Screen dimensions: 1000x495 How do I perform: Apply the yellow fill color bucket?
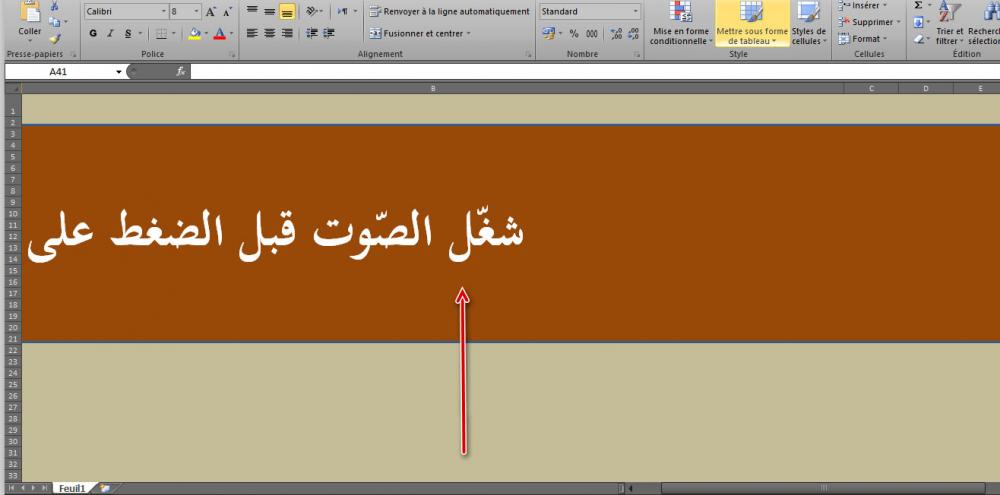pyautogui.click(x=195, y=33)
